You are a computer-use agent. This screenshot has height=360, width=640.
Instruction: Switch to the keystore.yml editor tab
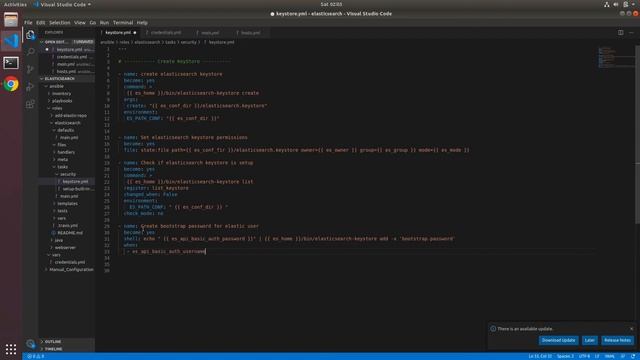point(118,33)
